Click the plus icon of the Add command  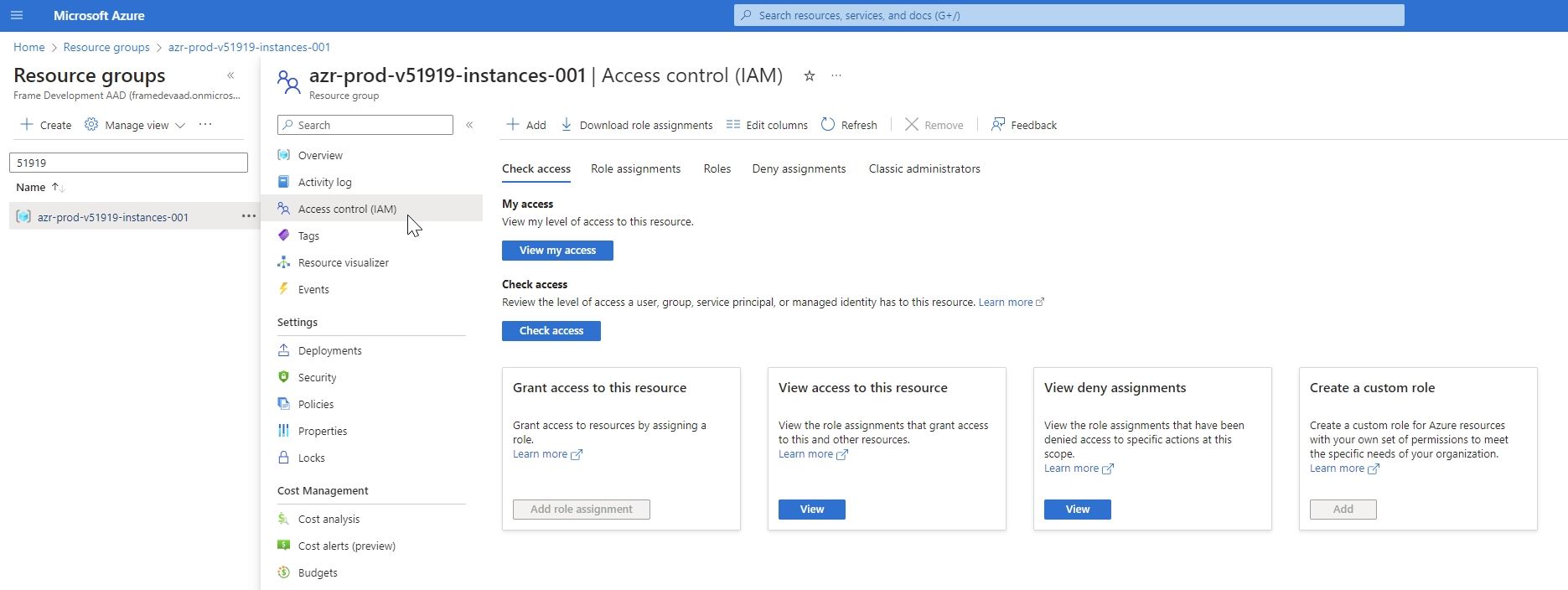513,124
